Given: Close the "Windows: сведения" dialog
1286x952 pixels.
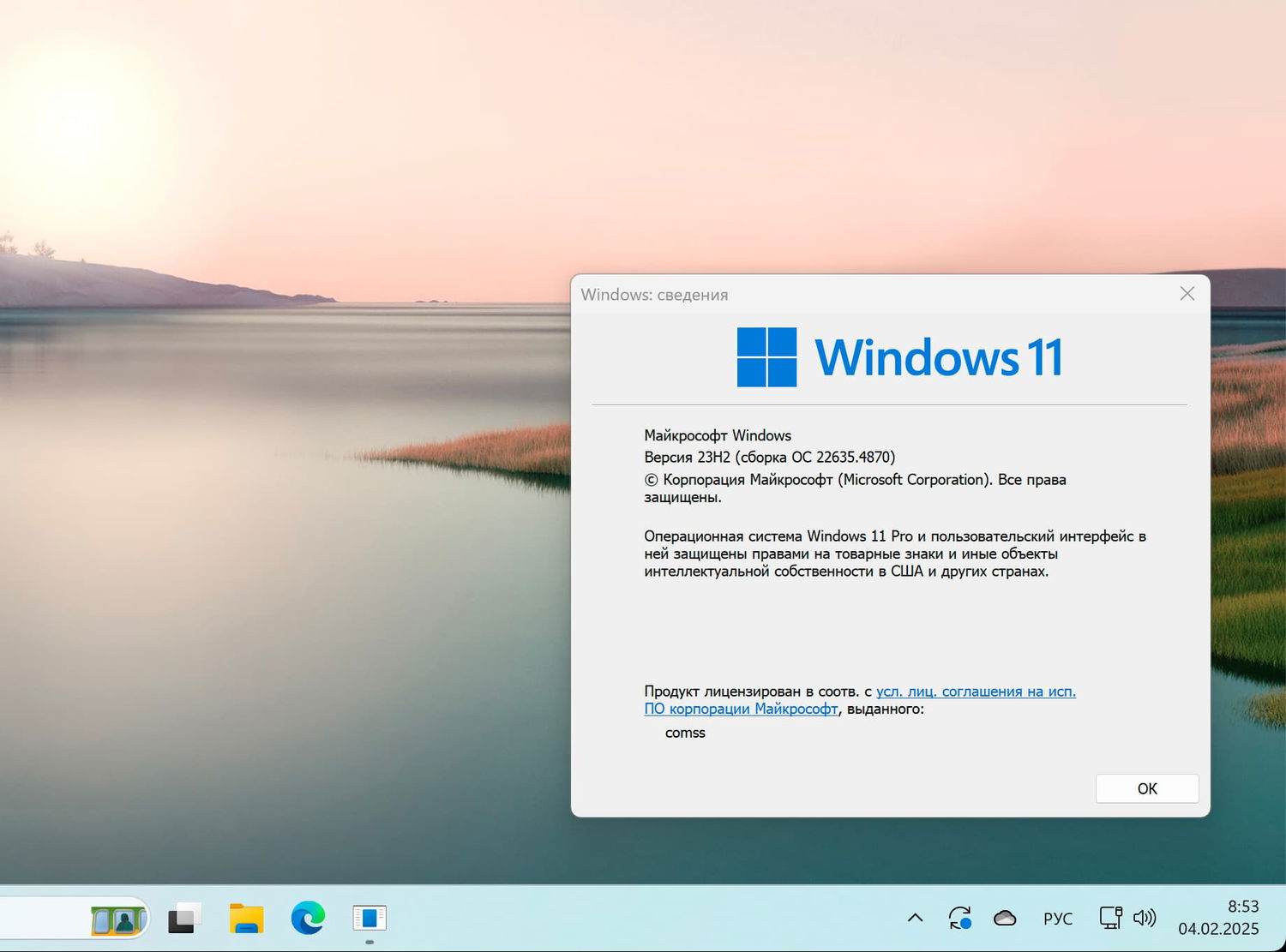Looking at the screenshot, I should click(x=1187, y=294).
